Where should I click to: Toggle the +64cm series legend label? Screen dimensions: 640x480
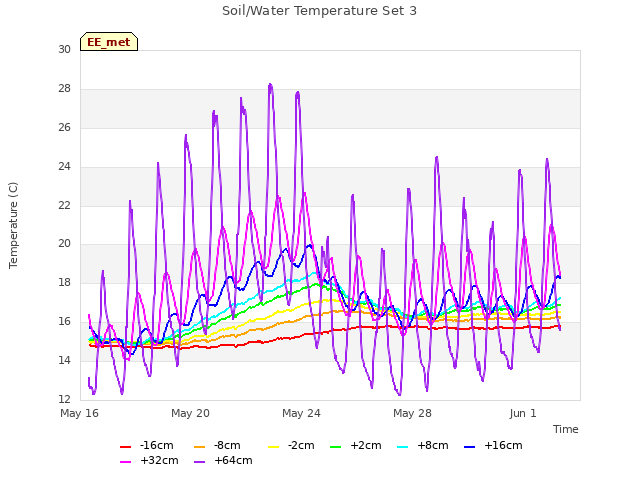tap(233, 460)
